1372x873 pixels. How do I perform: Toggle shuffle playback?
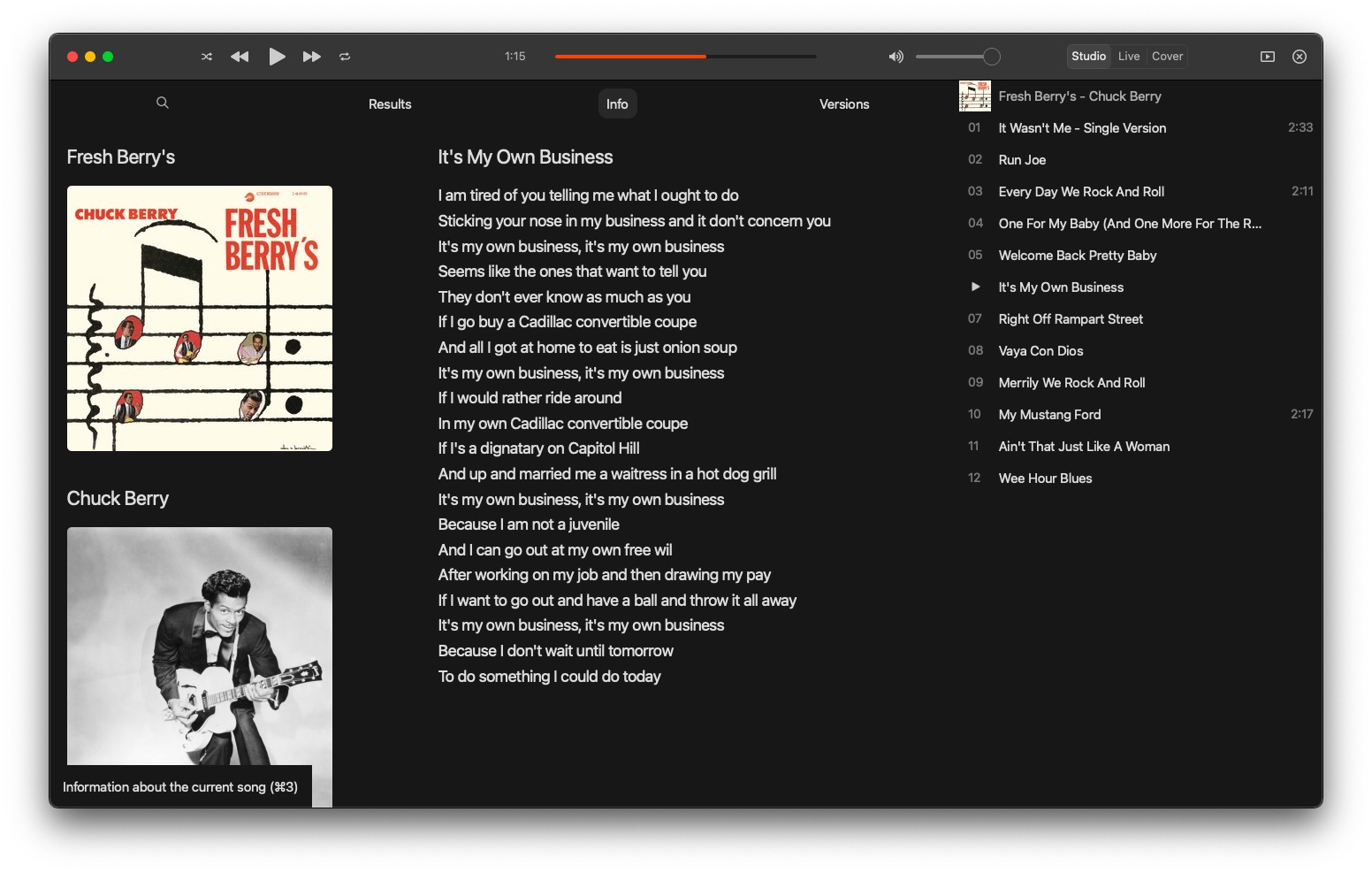point(207,57)
